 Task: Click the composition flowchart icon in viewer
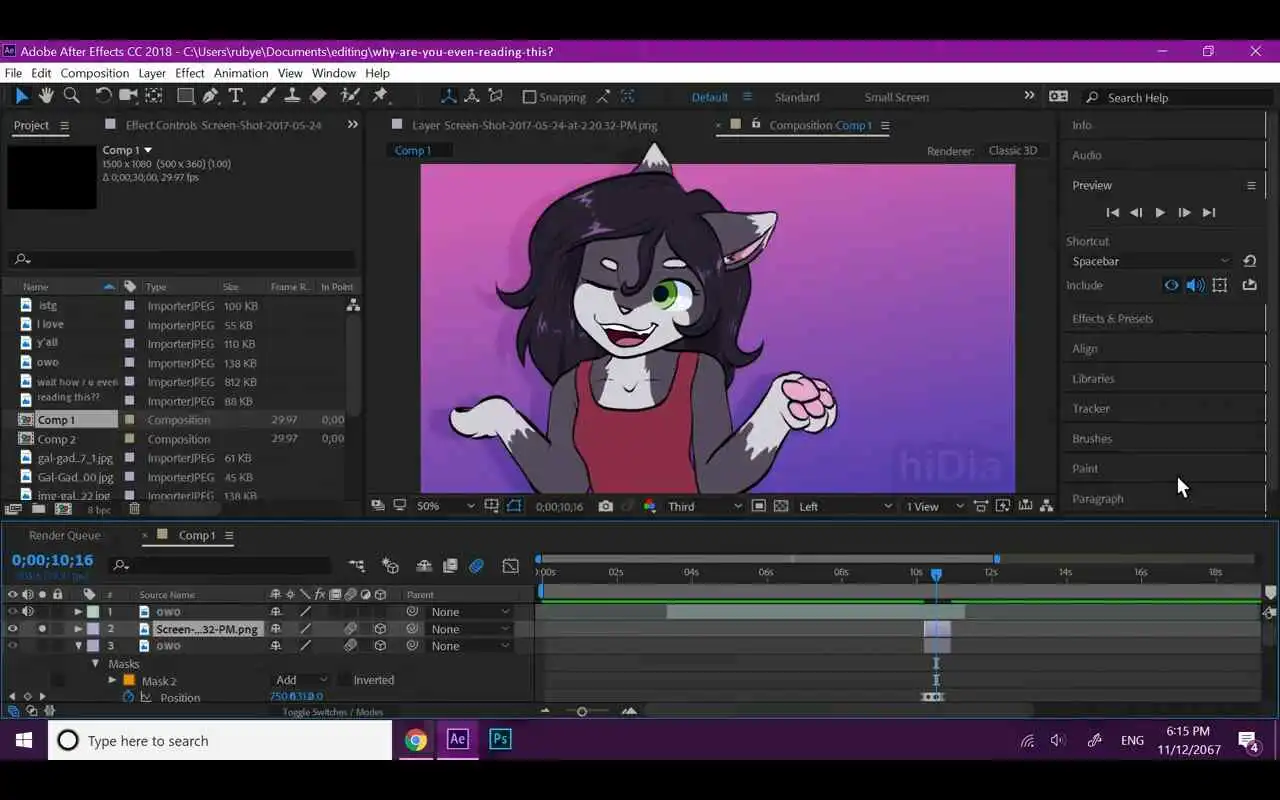1046,506
